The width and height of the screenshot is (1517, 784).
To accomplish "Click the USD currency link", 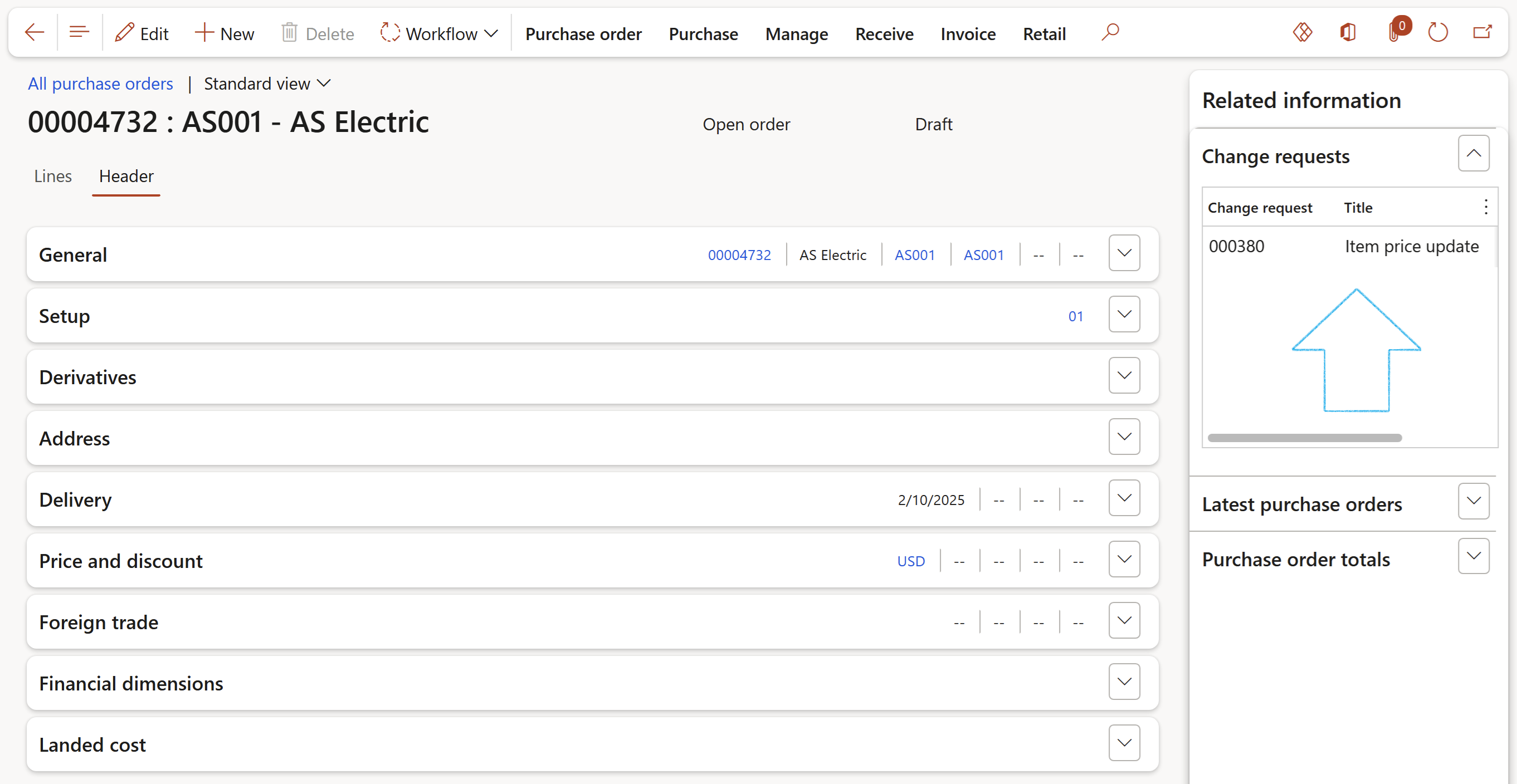I will pos(910,561).
